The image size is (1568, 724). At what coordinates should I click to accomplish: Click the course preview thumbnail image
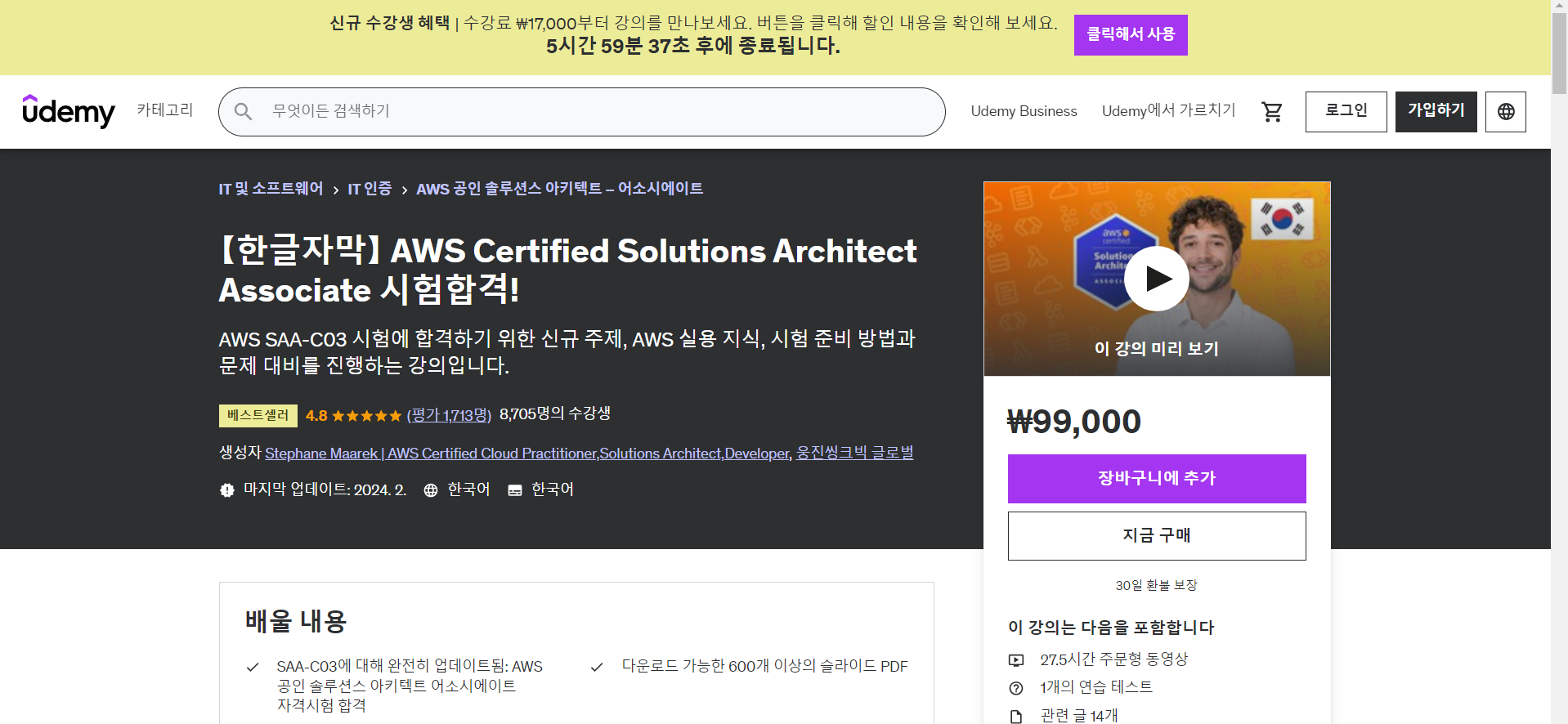point(1157,279)
